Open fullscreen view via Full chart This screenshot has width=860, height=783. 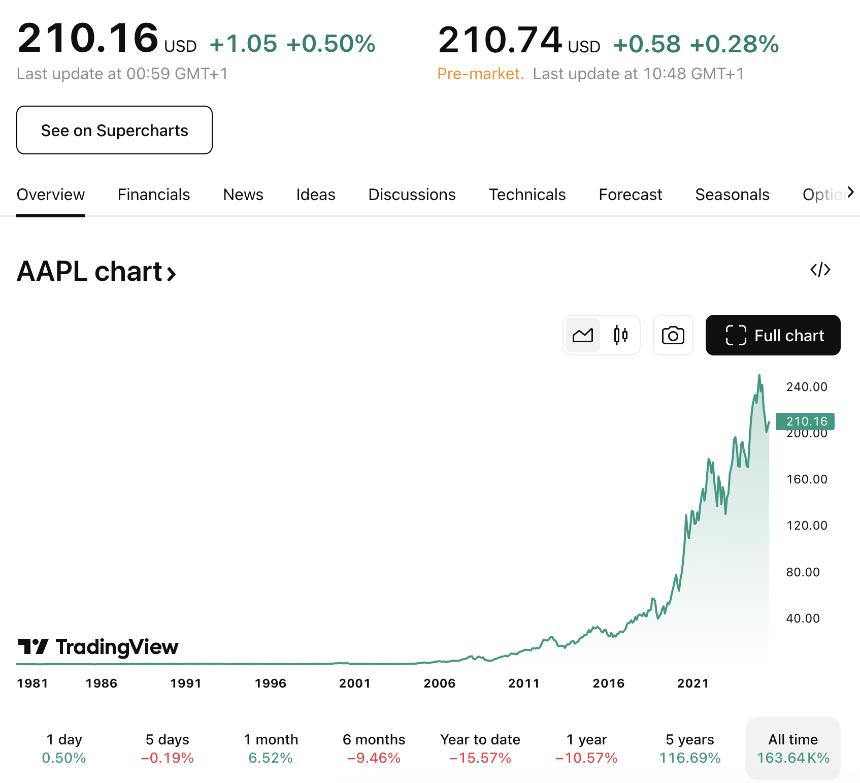coord(773,335)
